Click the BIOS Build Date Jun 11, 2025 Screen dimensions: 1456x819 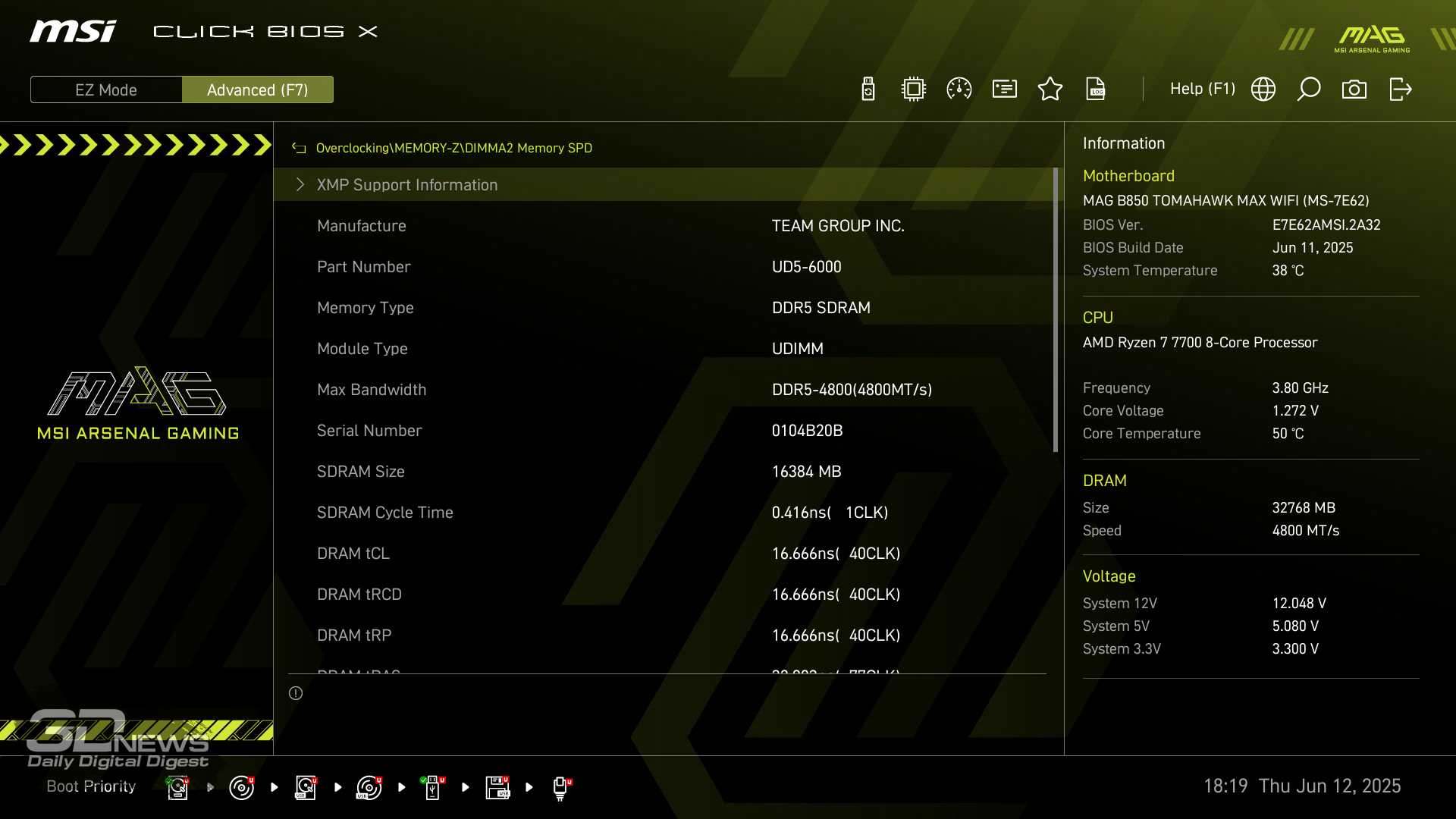click(1313, 248)
